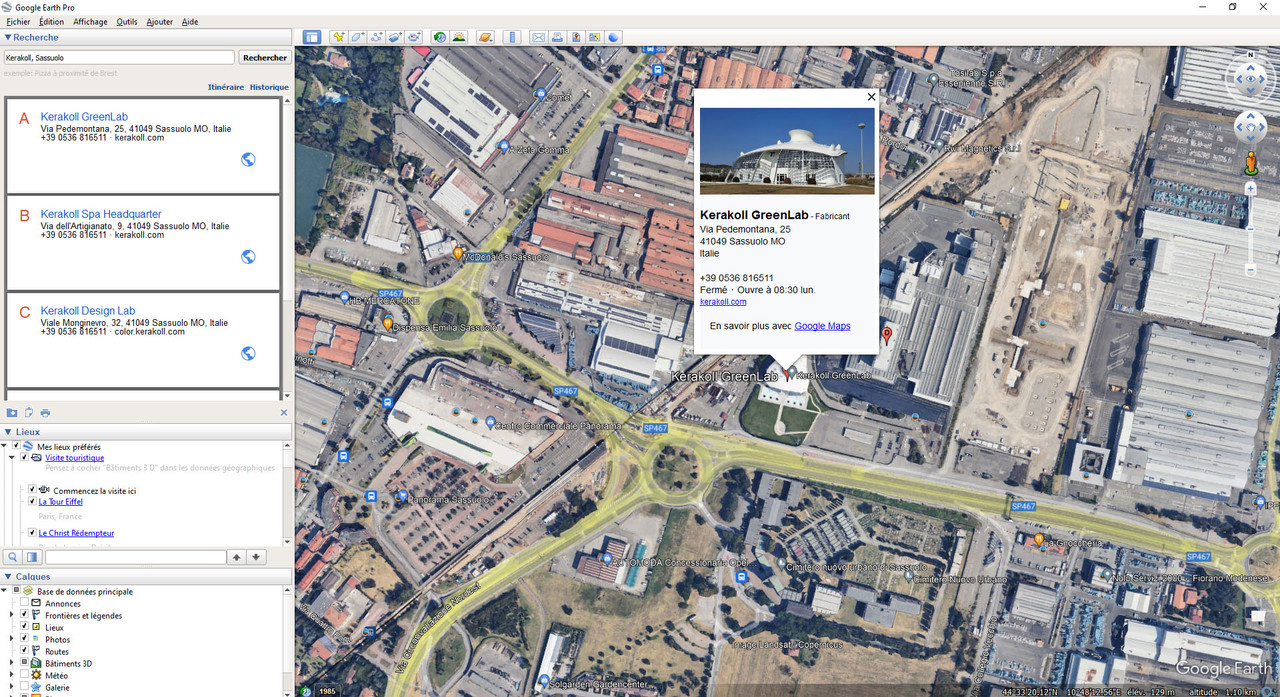The width and height of the screenshot is (1280, 697).
Task: Toggle the sidebar visibility toolbar button
Action: [x=312, y=37]
